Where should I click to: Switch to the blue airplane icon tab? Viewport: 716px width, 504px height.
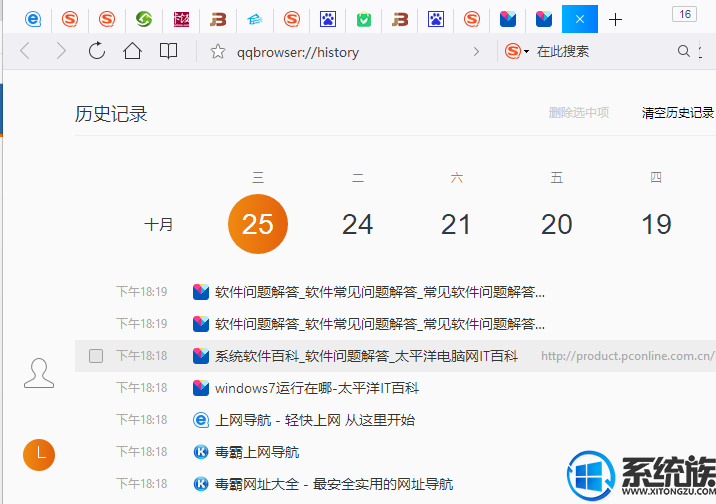255,19
